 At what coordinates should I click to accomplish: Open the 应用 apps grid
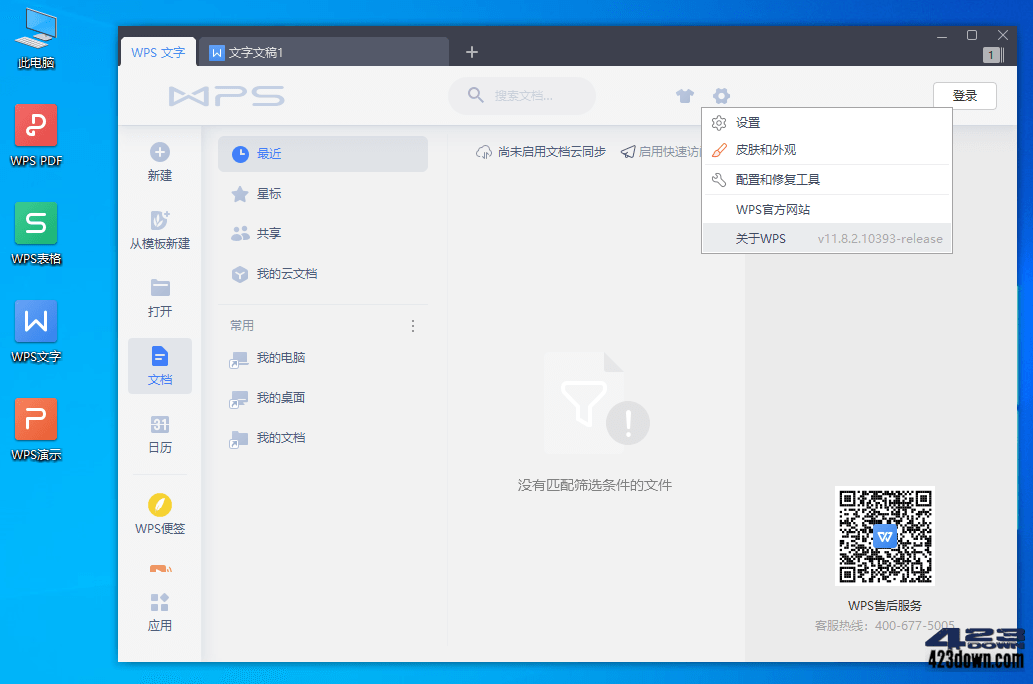[x=160, y=612]
